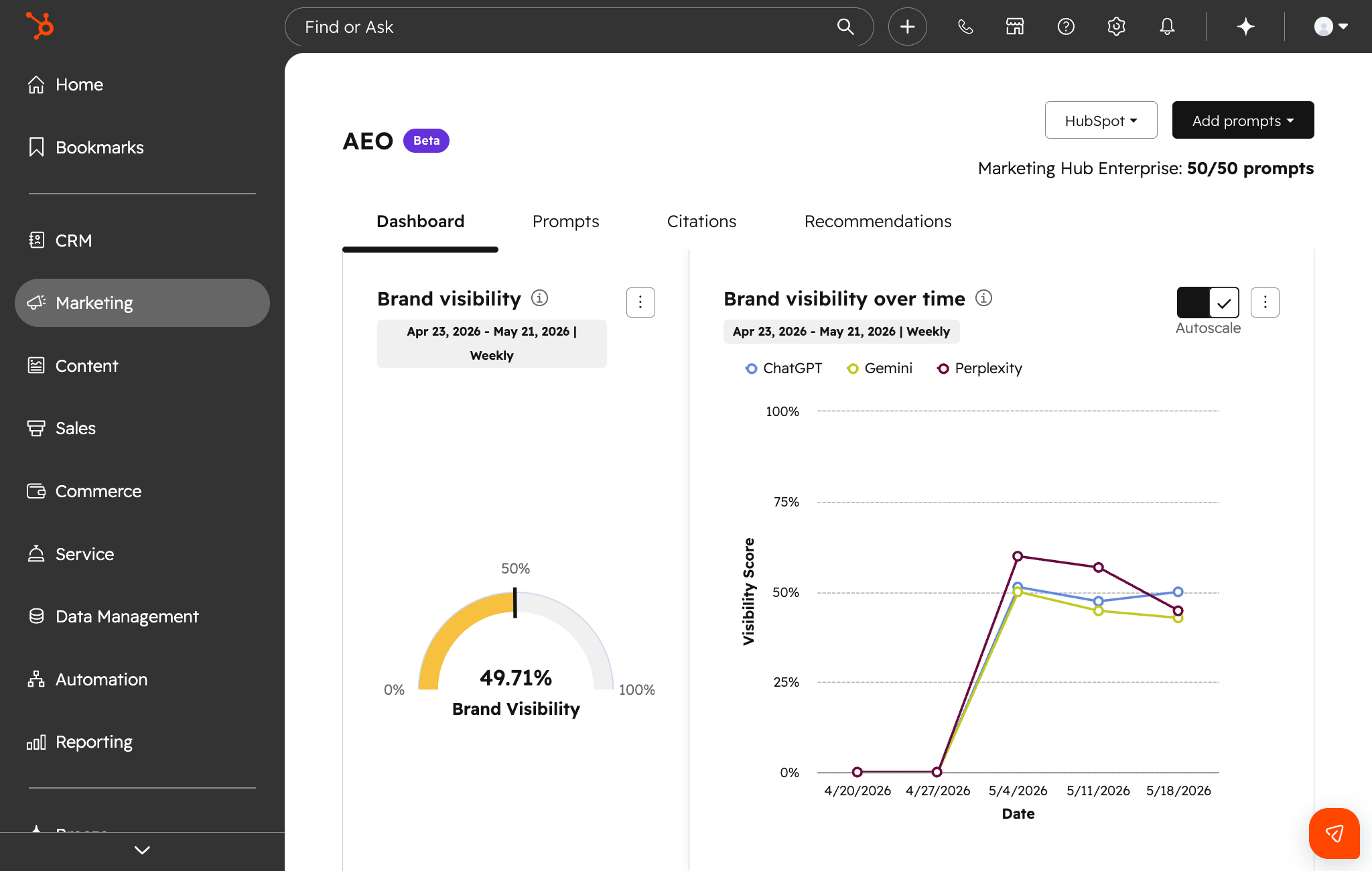Open the Breeze AI sparkle icon
The width and height of the screenshot is (1372, 871).
1245,27
